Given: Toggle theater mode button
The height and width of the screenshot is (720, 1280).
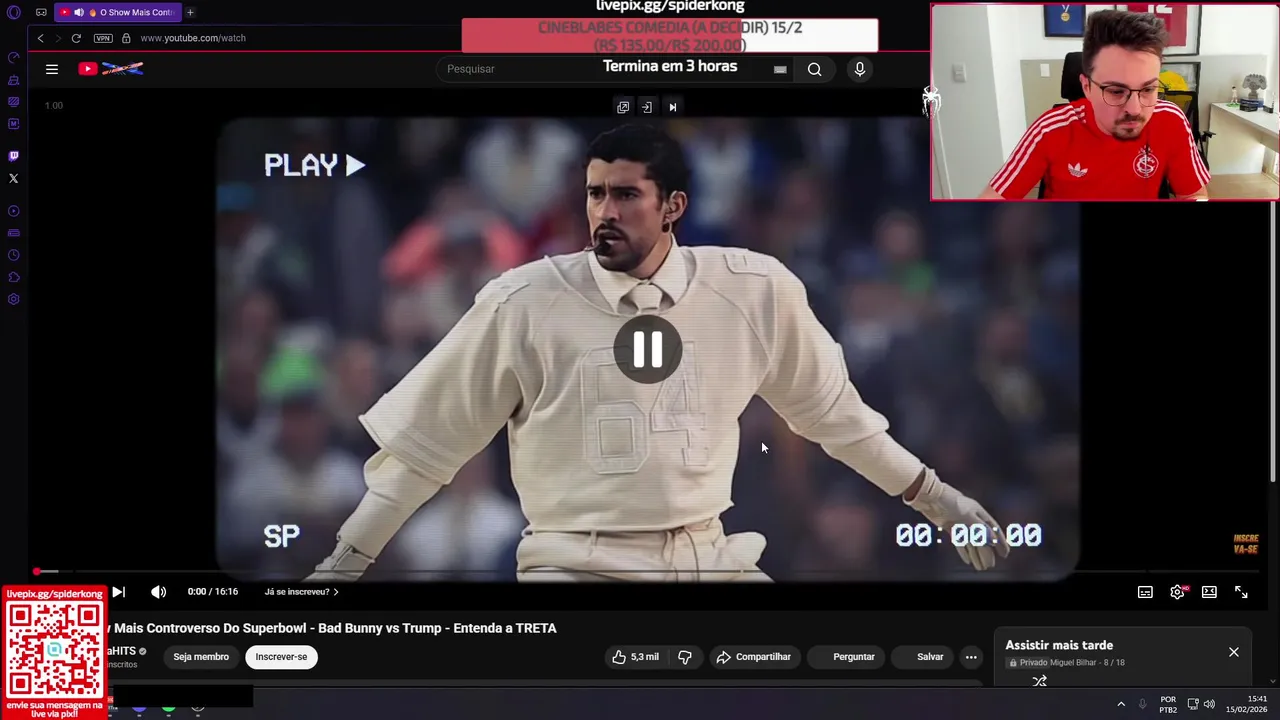Looking at the screenshot, I should [1209, 592].
